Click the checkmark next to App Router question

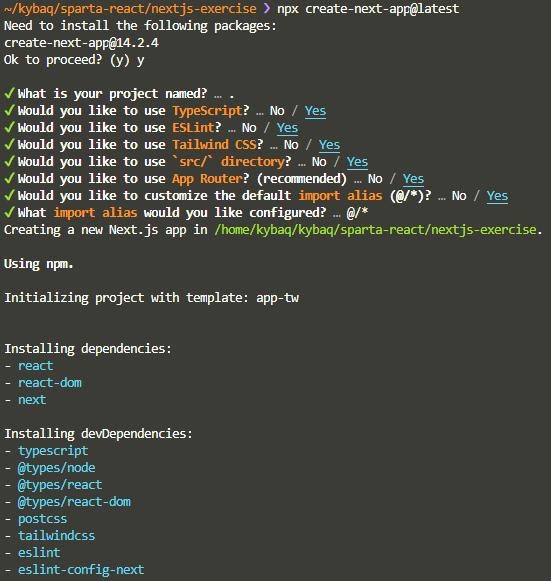pyautogui.click(x=10, y=178)
